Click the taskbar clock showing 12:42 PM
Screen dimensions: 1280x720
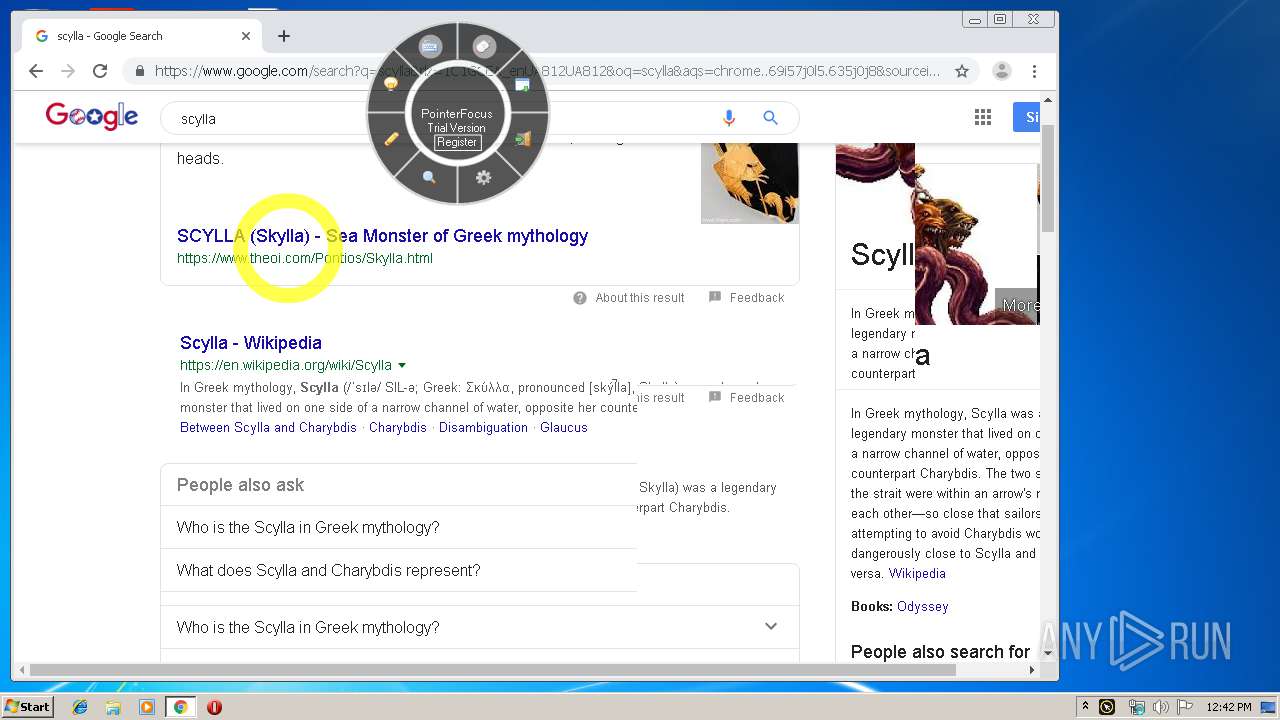[x=1229, y=707]
